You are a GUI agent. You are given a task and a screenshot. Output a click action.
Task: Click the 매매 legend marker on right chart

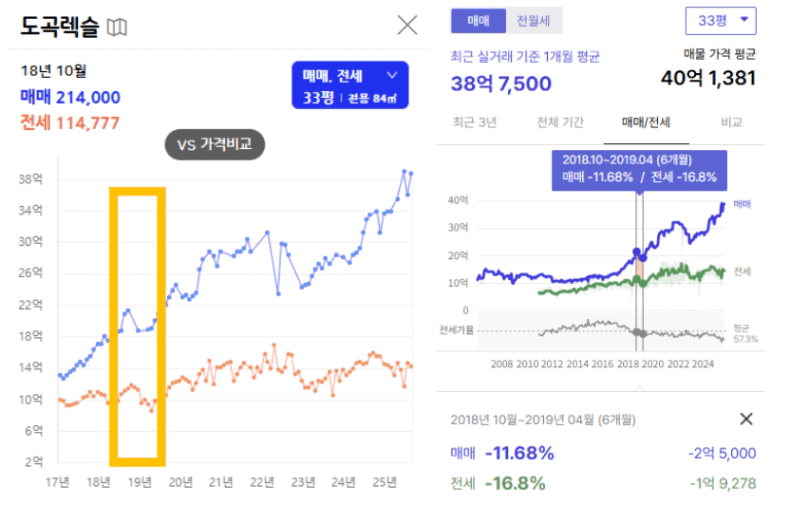pos(741,203)
